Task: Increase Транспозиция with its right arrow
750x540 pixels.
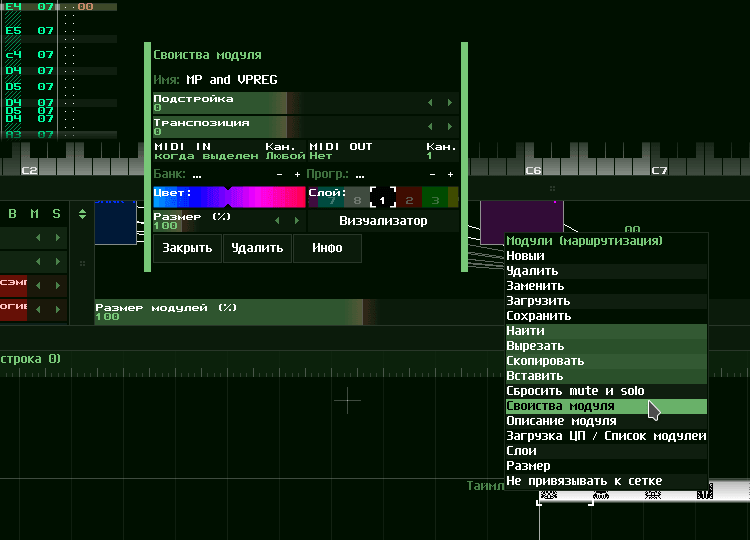Action: [x=450, y=126]
